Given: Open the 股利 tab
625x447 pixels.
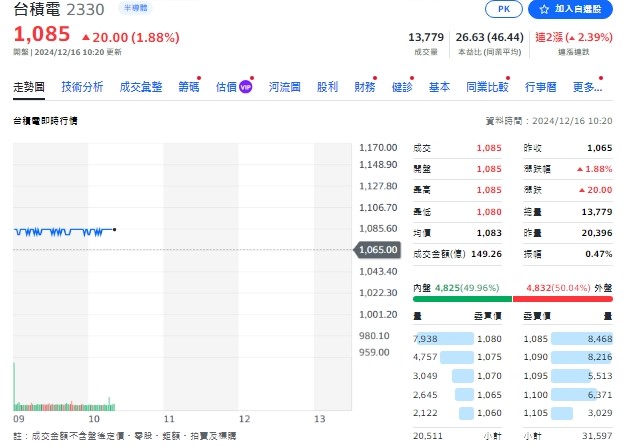Looking at the screenshot, I should pyautogui.click(x=327, y=87).
